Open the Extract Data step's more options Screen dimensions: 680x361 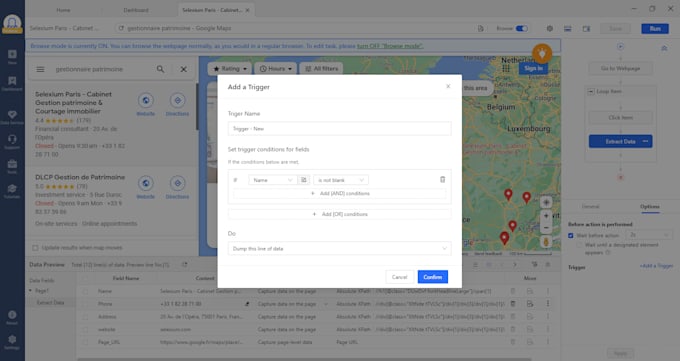[x=646, y=141]
